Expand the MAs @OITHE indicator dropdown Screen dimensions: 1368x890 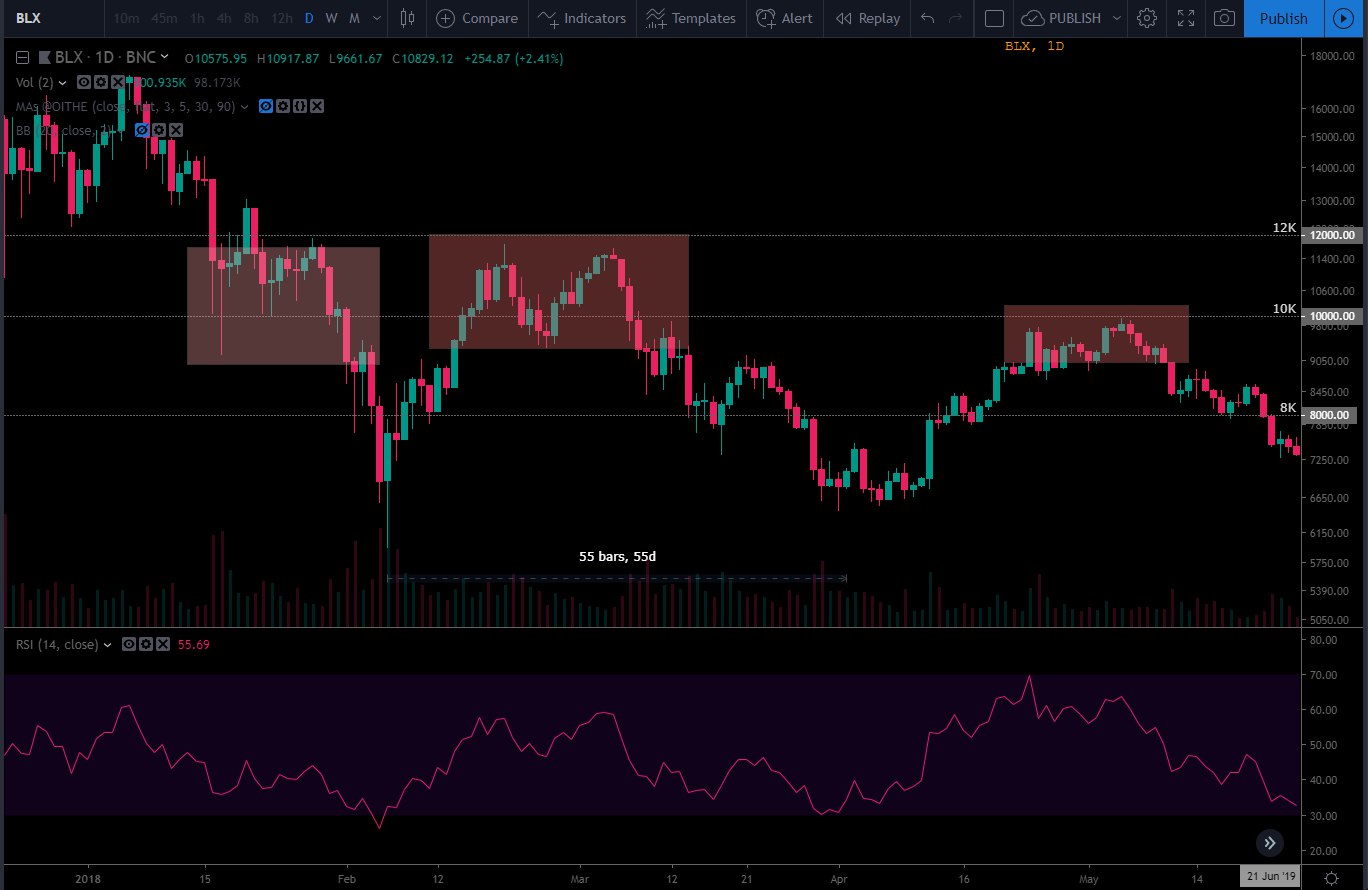(x=245, y=107)
